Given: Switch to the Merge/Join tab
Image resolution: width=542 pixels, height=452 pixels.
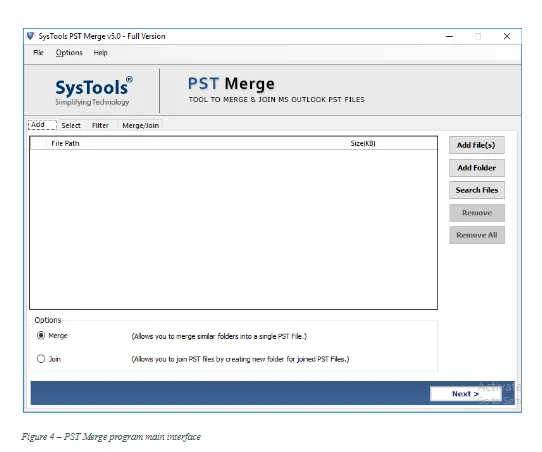Looking at the screenshot, I should [x=140, y=125].
